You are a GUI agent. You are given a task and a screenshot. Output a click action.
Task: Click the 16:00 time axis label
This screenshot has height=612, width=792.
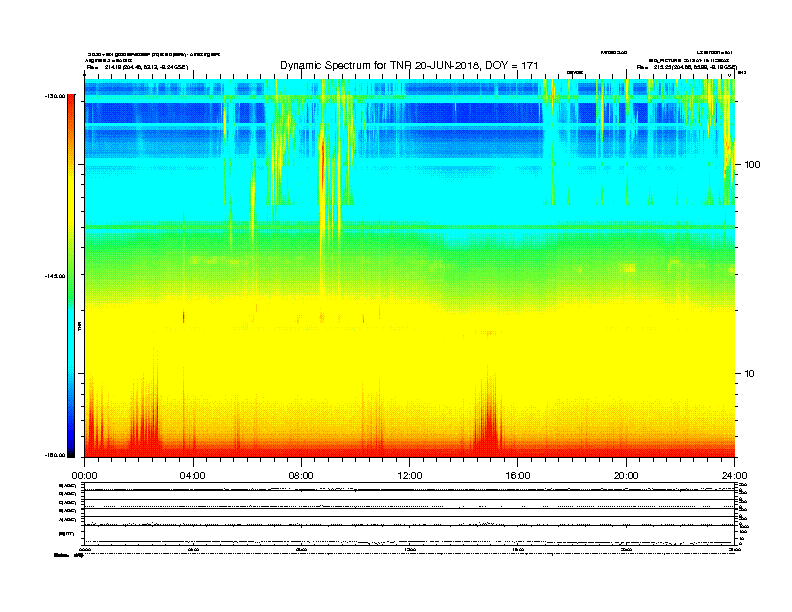pos(518,476)
